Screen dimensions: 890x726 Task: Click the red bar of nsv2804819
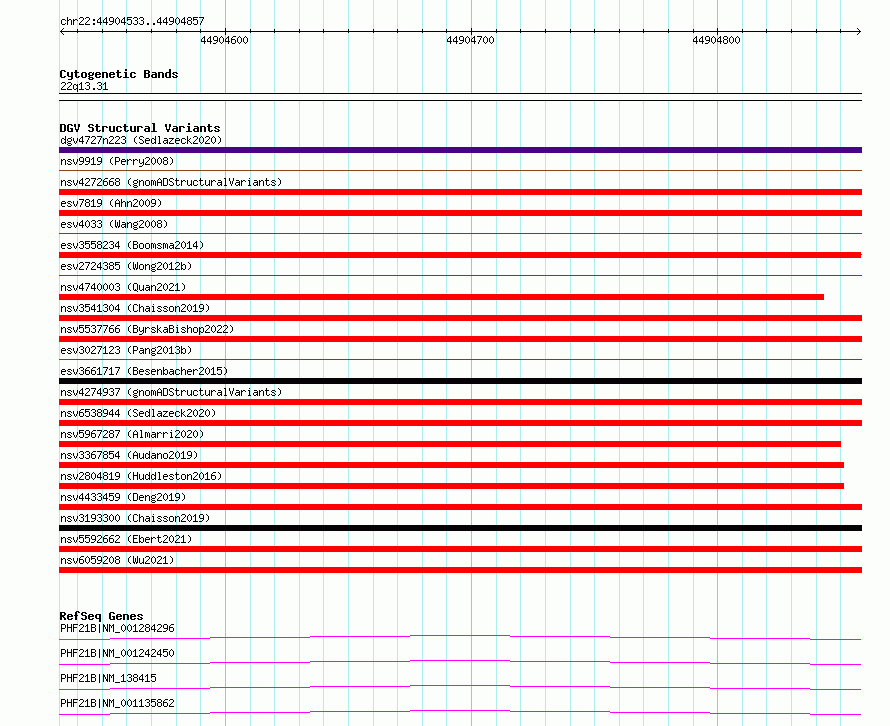pyautogui.click(x=451, y=486)
